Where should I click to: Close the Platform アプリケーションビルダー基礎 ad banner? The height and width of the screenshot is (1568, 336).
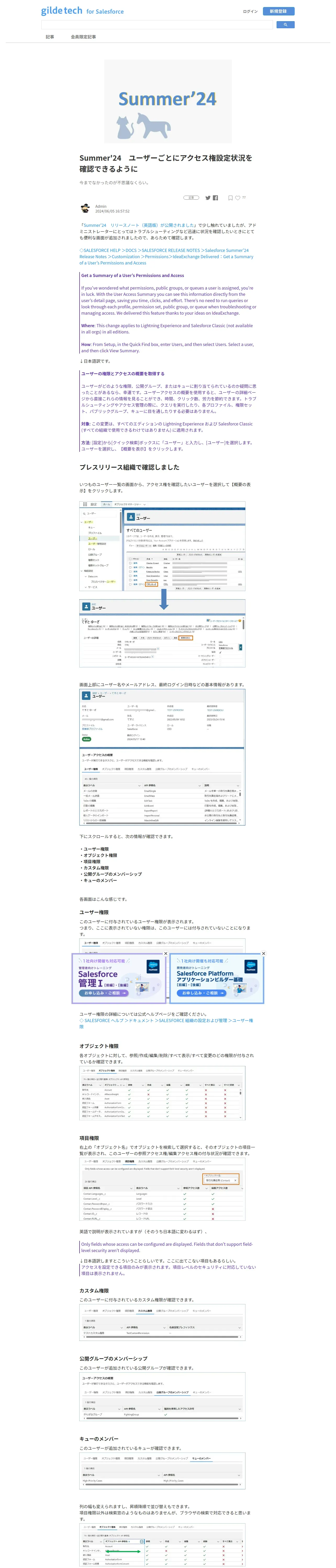tap(264, 954)
